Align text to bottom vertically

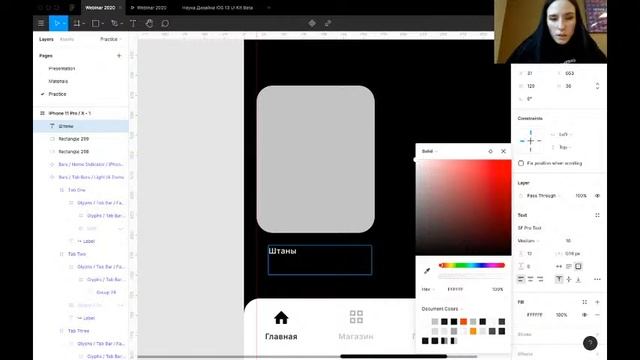tap(578, 279)
